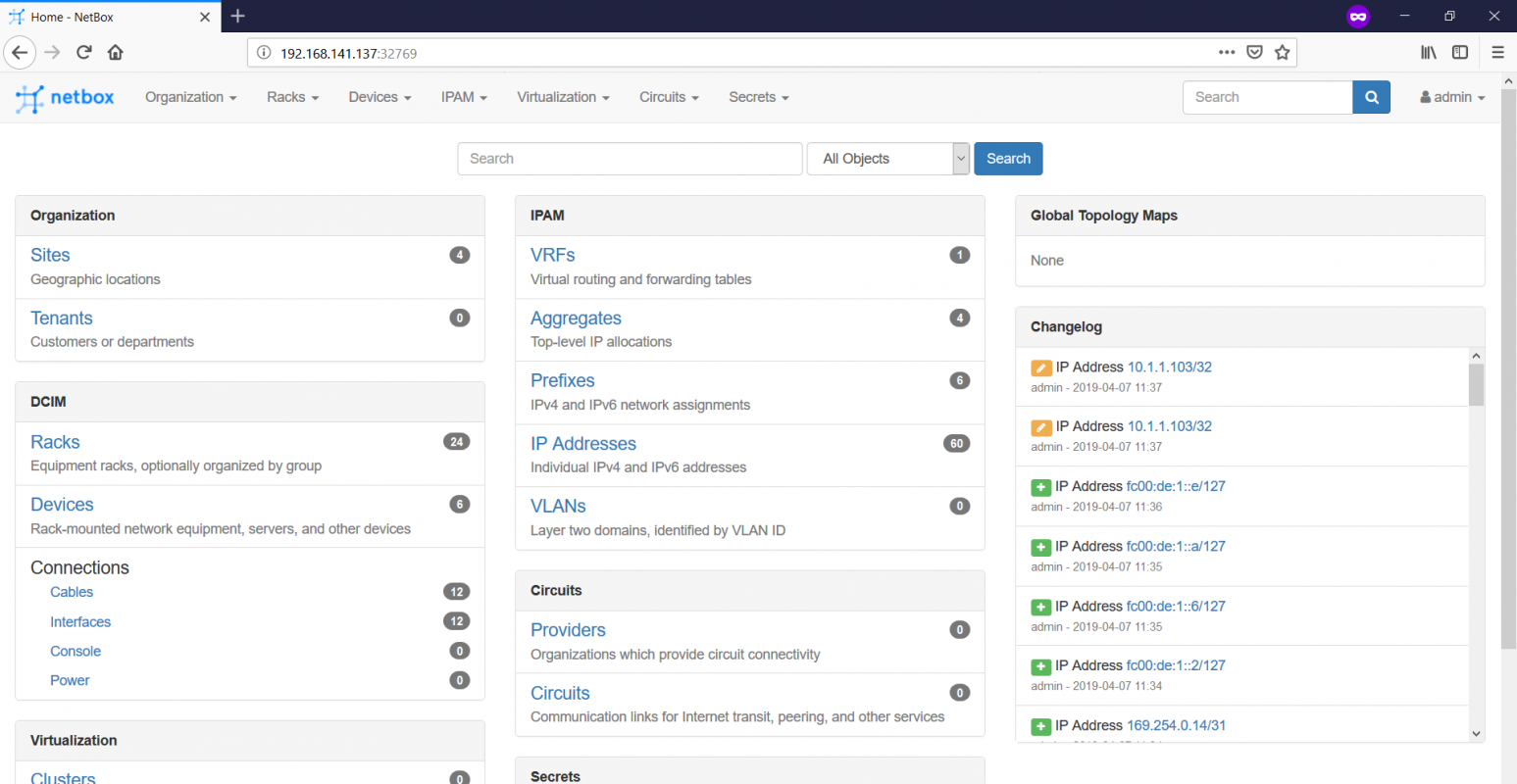The width and height of the screenshot is (1517, 784).
Task: Reload the current page
Action: [x=86, y=52]
